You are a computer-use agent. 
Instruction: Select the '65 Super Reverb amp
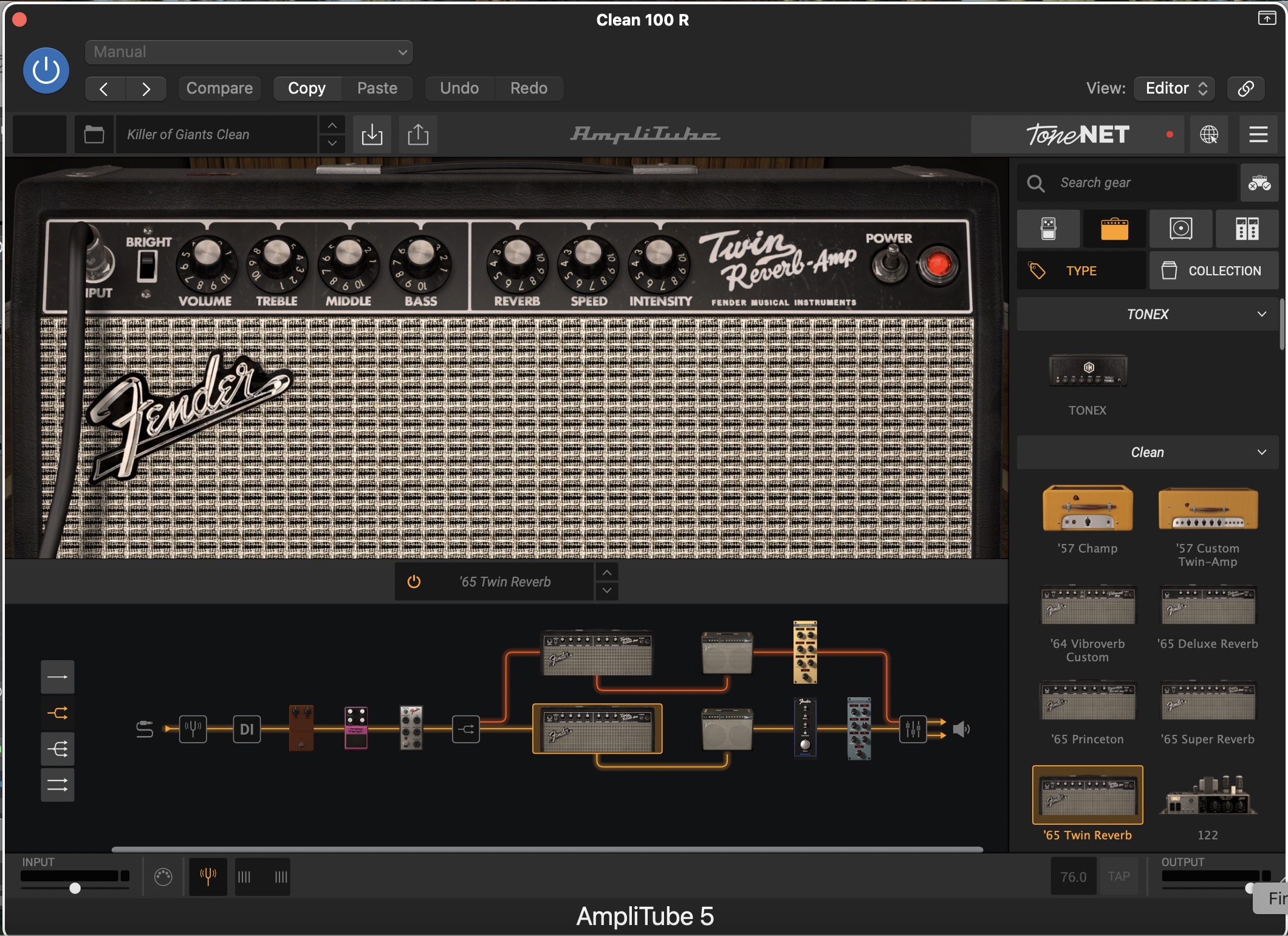click(1208, 700)
